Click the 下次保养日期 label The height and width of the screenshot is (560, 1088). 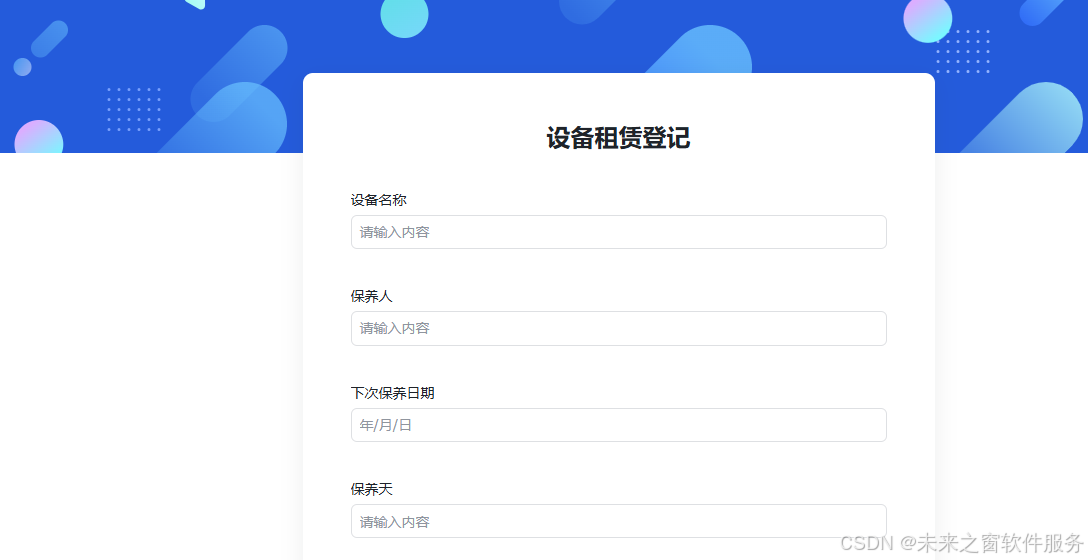point(392,393)
